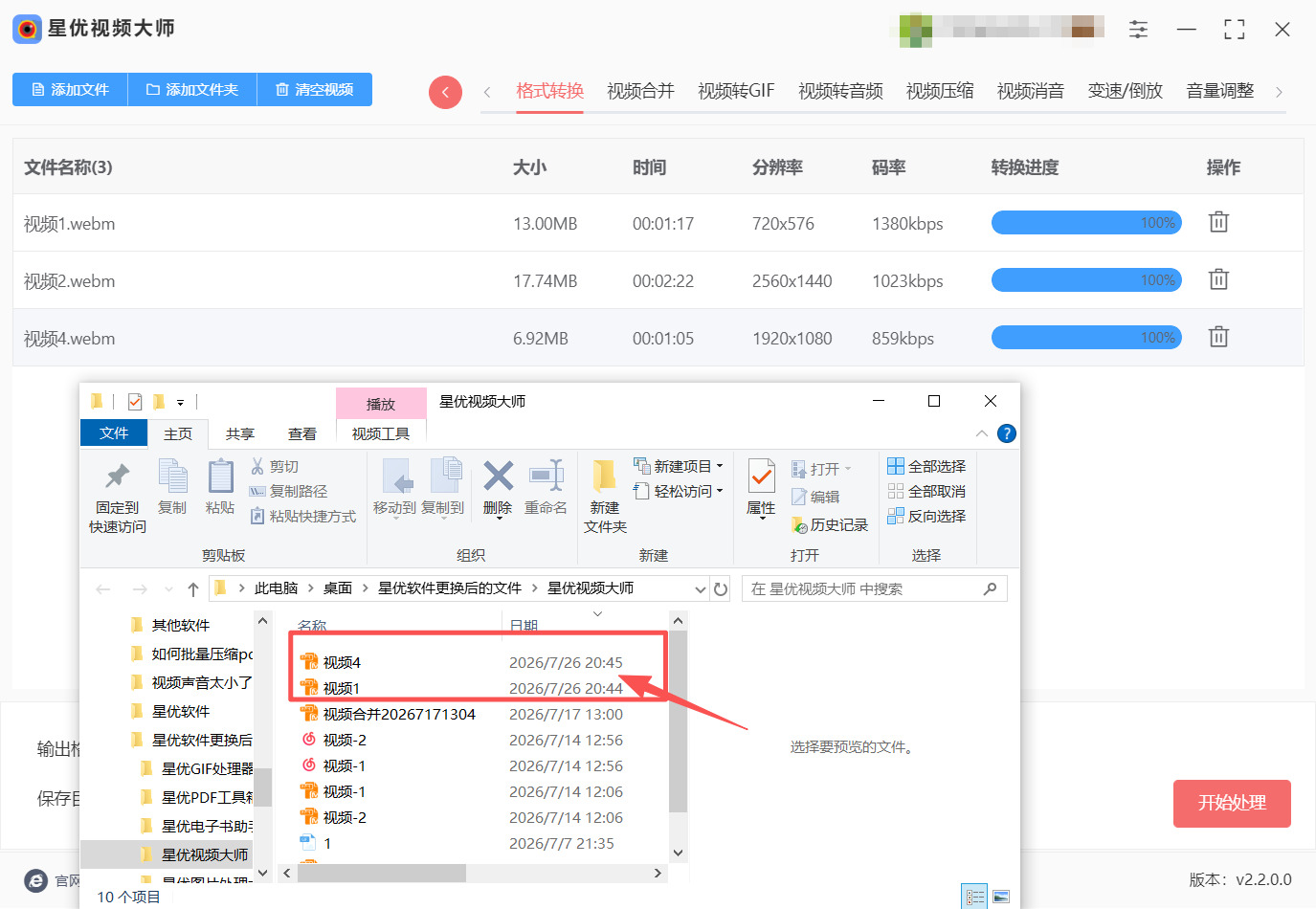Open Properties in the Explorer ribbon
The image size is (1316, 909).
(x=761, y=488)
